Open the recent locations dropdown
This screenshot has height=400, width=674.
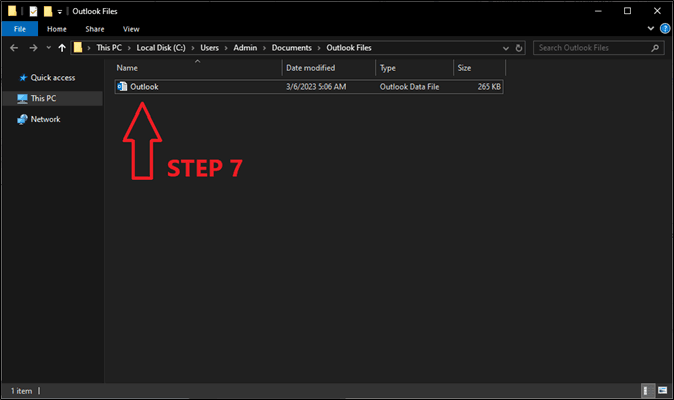pyautogui.click(x=46, y=47)
